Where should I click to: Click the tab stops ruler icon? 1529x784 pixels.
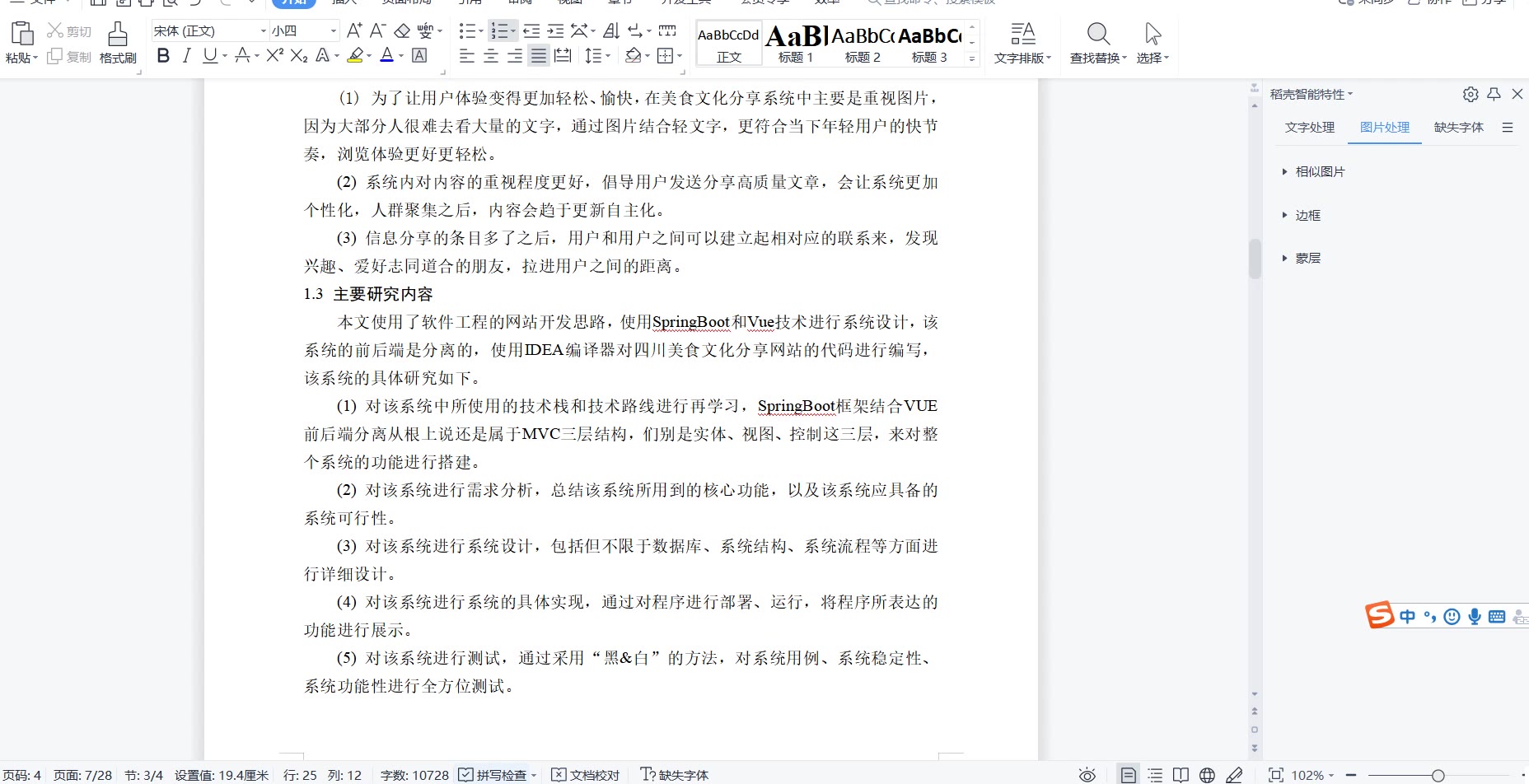pyautogui.click(x=668, y=30)
